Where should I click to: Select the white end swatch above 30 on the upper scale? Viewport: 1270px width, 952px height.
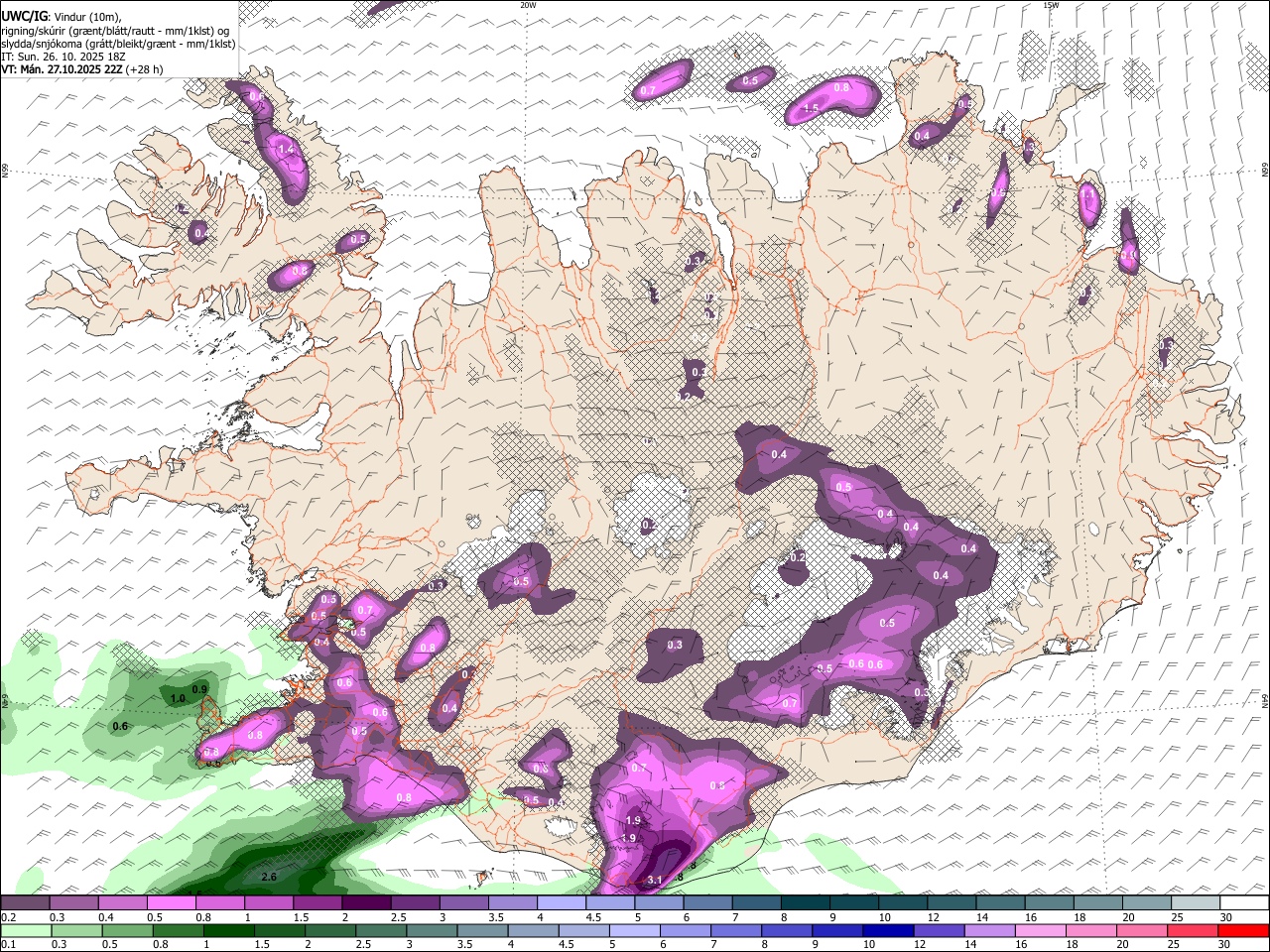[x=1244, y=903]
